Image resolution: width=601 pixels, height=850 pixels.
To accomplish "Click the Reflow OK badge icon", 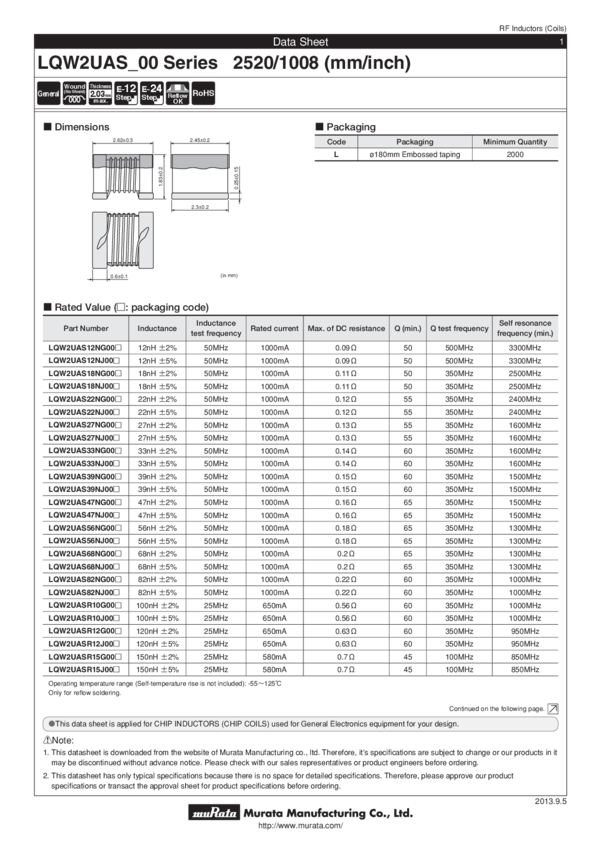I will point(177,93).
